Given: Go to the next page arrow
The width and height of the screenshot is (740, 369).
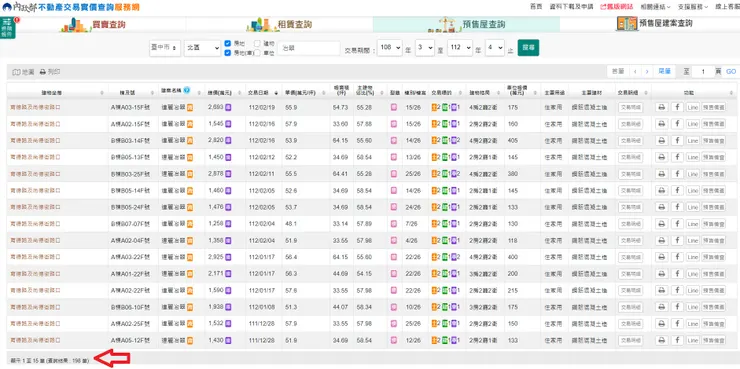Looking at the screenshot, I should click(x=647, y=71).
